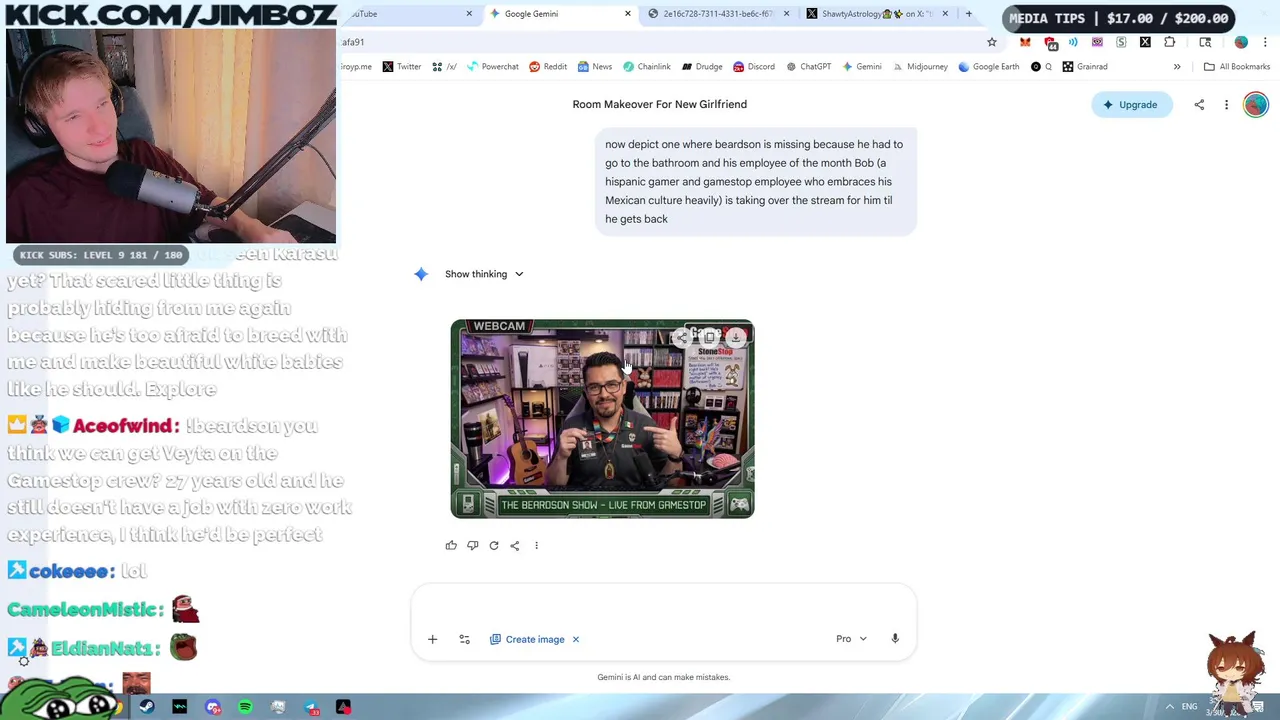Copy the generated image
Viewport: 1280px width, 720px height.
point(709,337)
